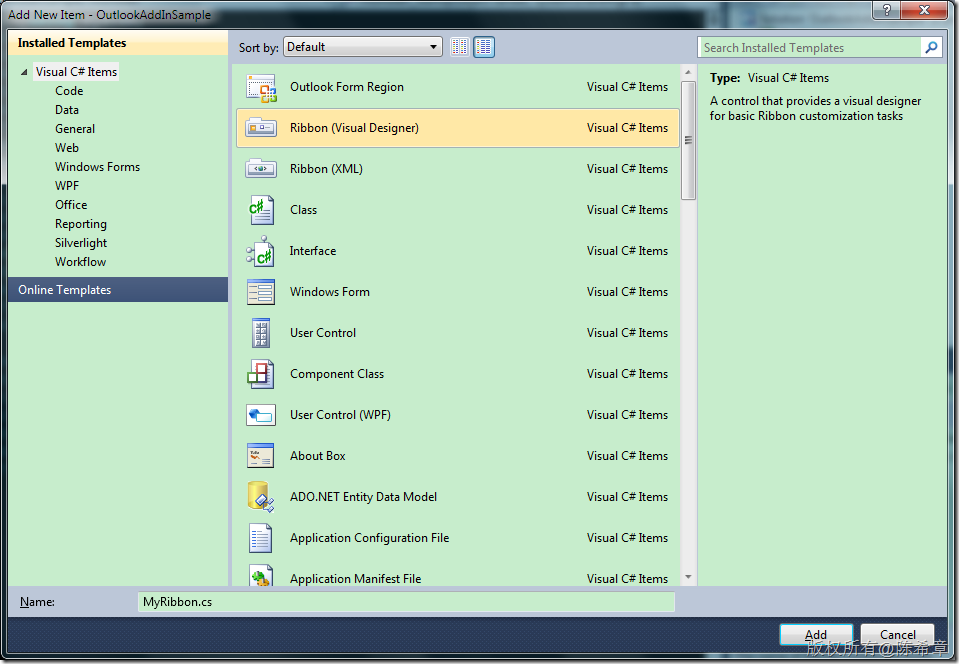Screen dimensions: 959x664
Task: Select the Class template name
Action: click(x=303, y=210)
